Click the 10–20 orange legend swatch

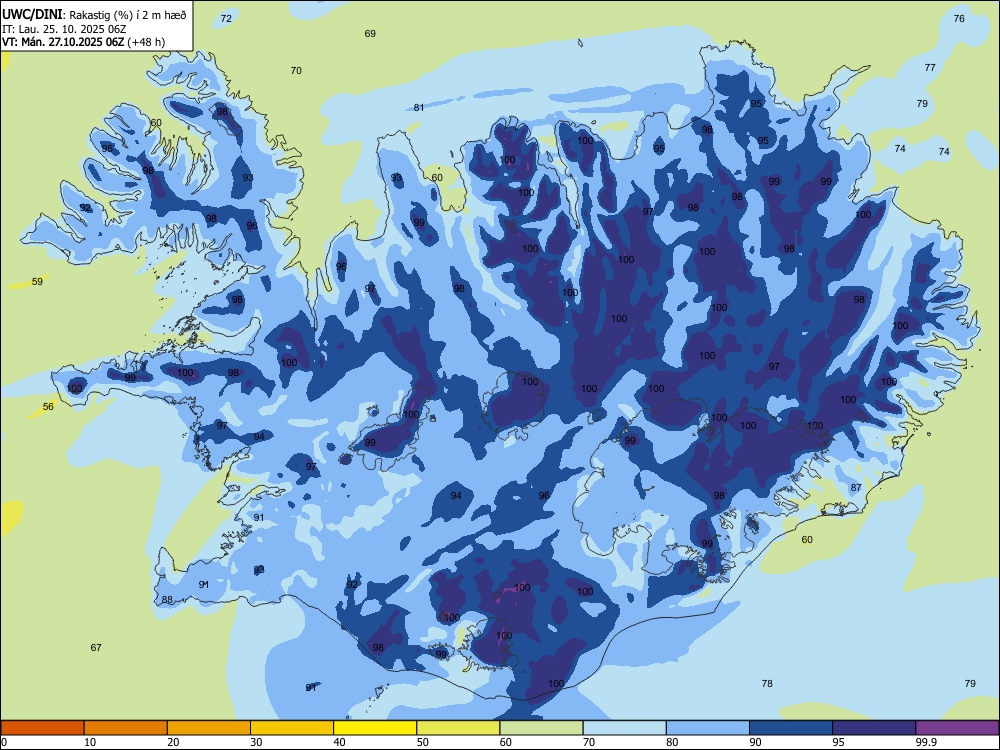126,728
